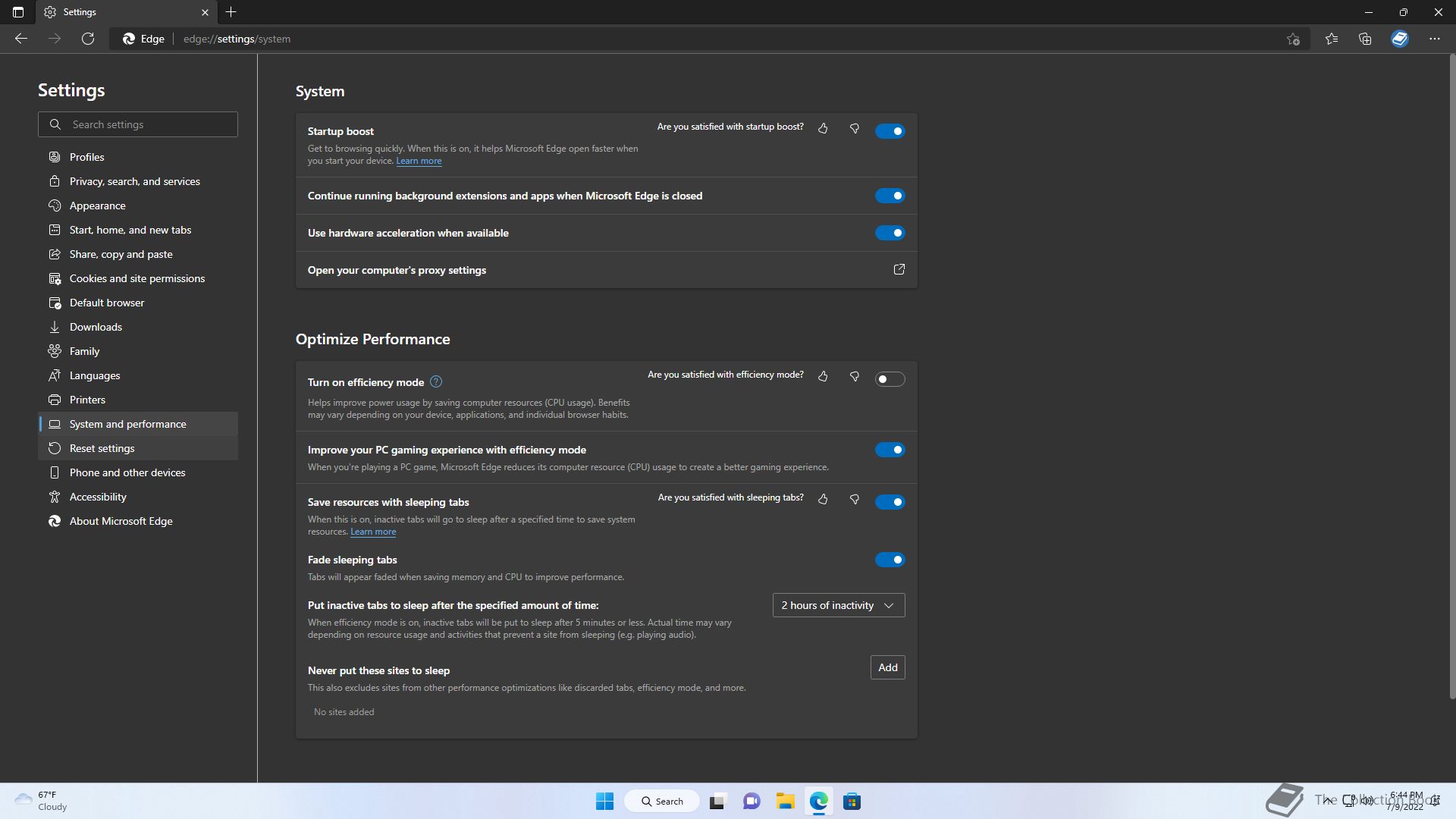Click the Edge icon in the taskbar
Screen dimensions: 1456x819
(818, 802)
